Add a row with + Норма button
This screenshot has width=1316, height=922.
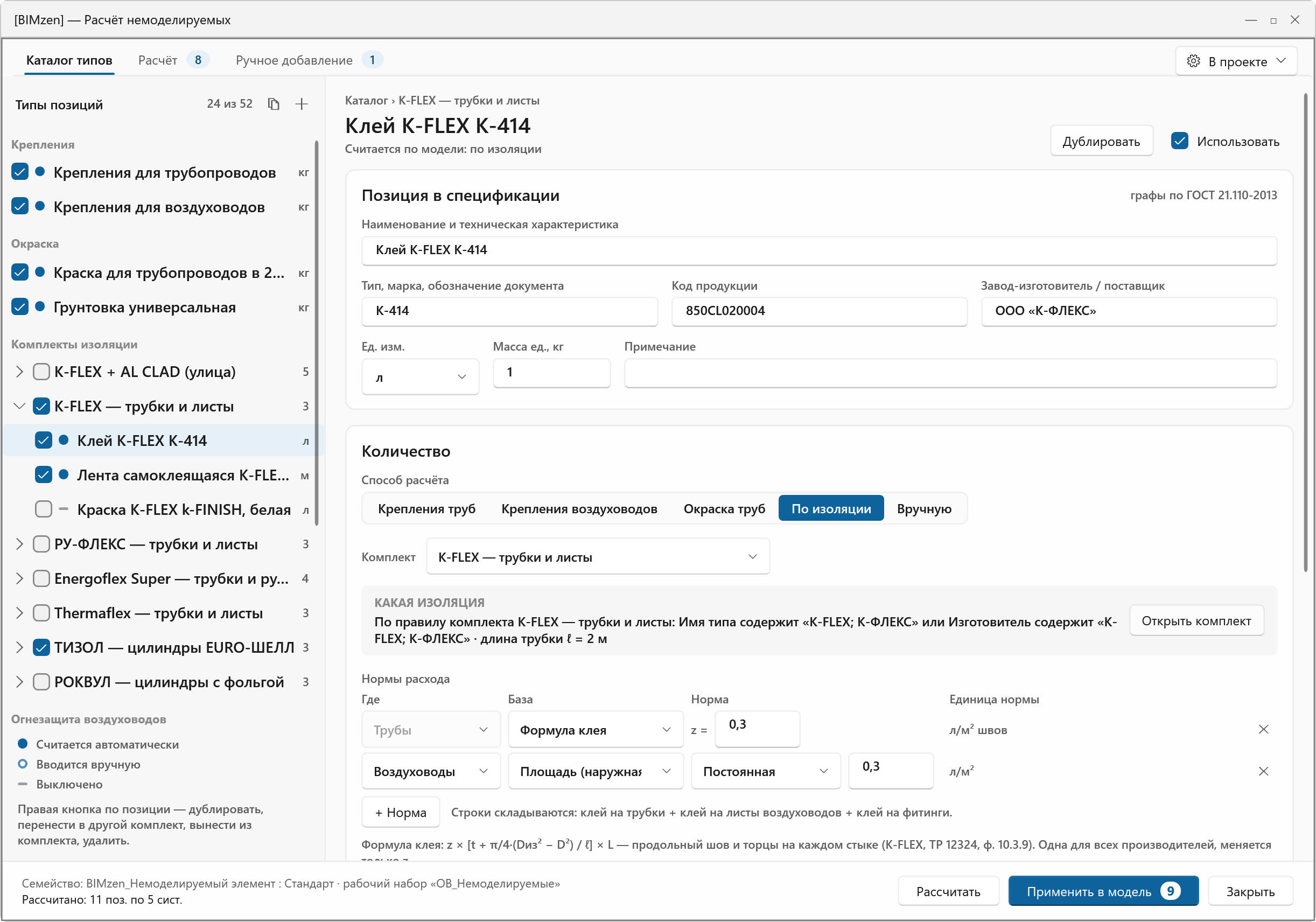tap(401, 813)
